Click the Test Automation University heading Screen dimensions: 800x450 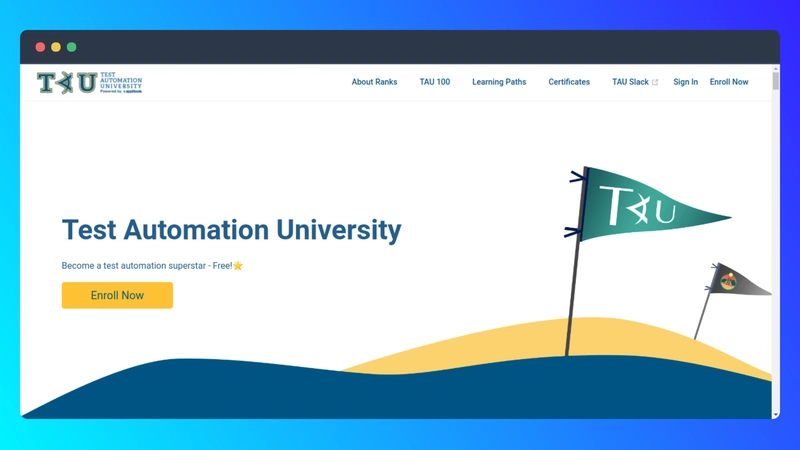pyautogui.click(x=232, y=230)
